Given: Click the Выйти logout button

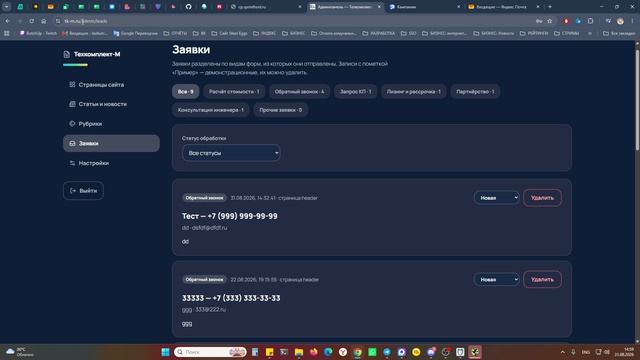Looking at the screenshot, I should click(83, 191).
